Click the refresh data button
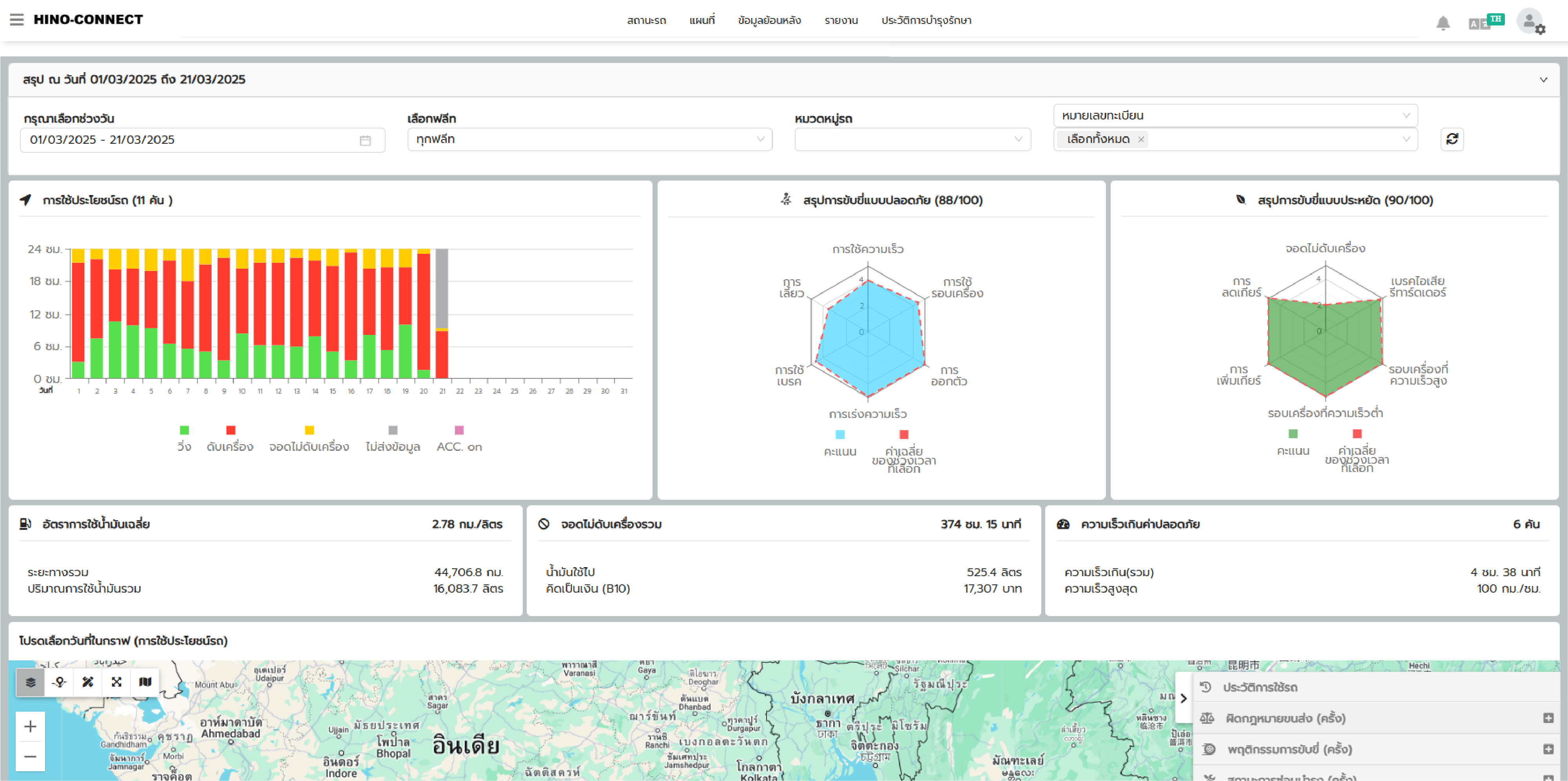The width and height of the screenshot is (1568, 781). click(1452, 139)
